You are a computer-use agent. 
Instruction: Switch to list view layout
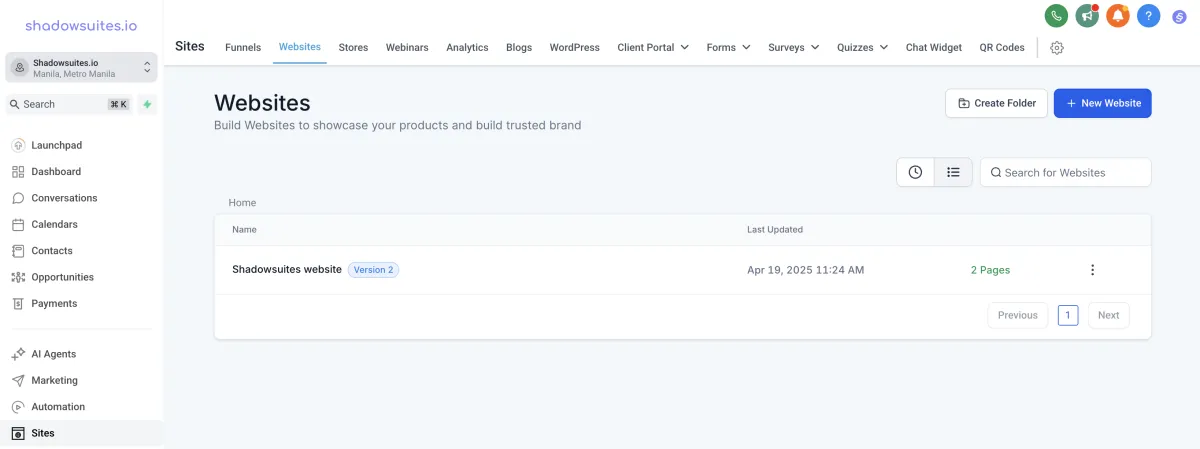(x=953, y=172)
